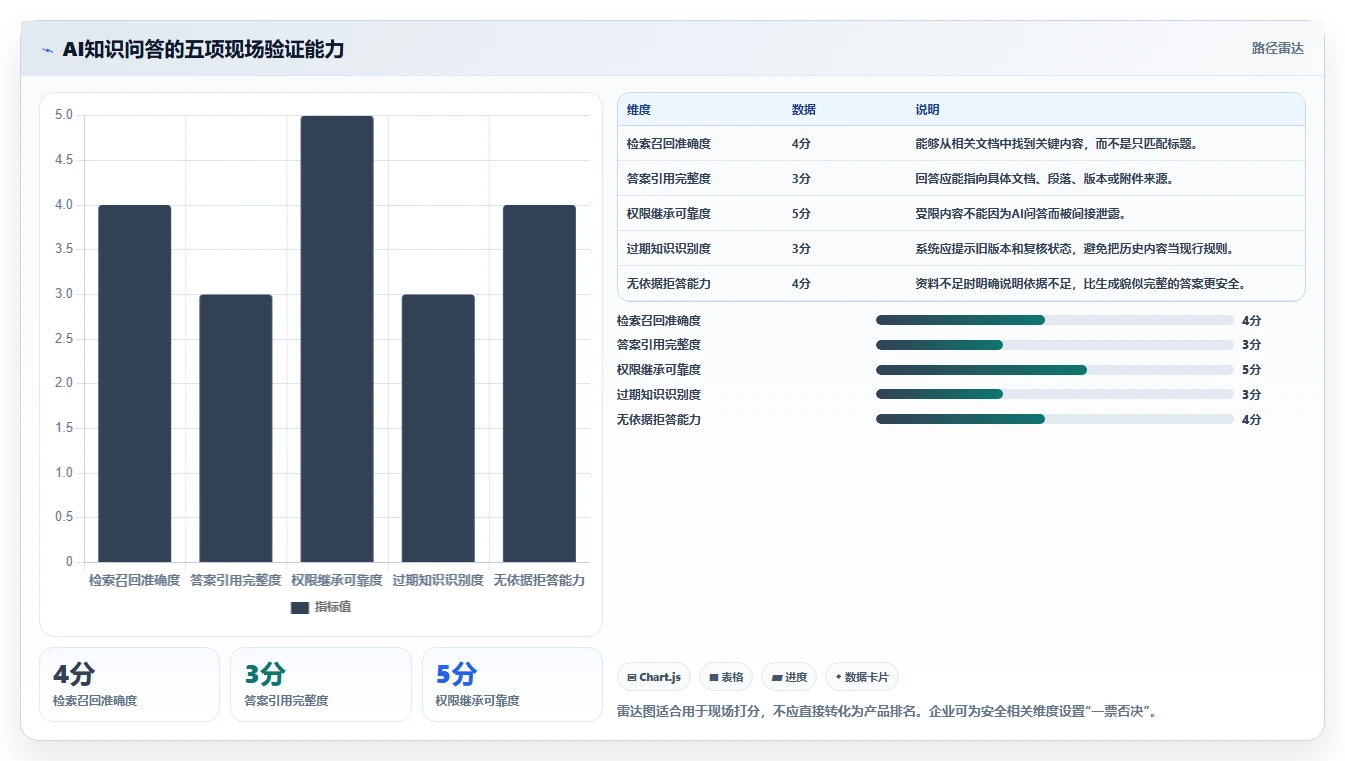Click the 过期知识识别度 chart bar
Image resolution: width=1345 pixels, height=761 pixels.
tap(438, 428)
